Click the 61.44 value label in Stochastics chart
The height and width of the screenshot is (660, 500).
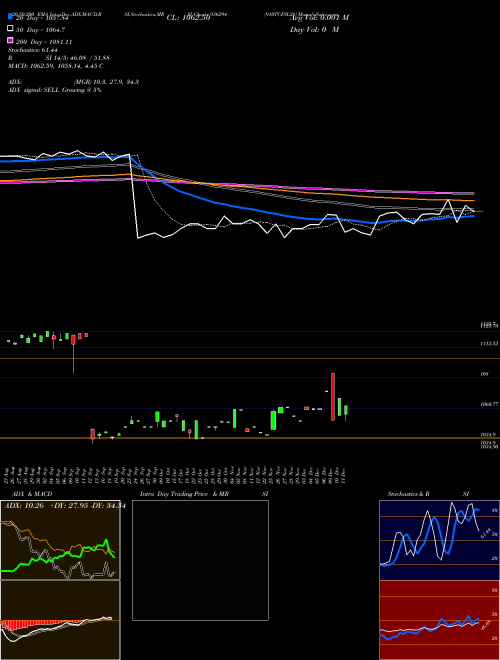pos(486,533)
